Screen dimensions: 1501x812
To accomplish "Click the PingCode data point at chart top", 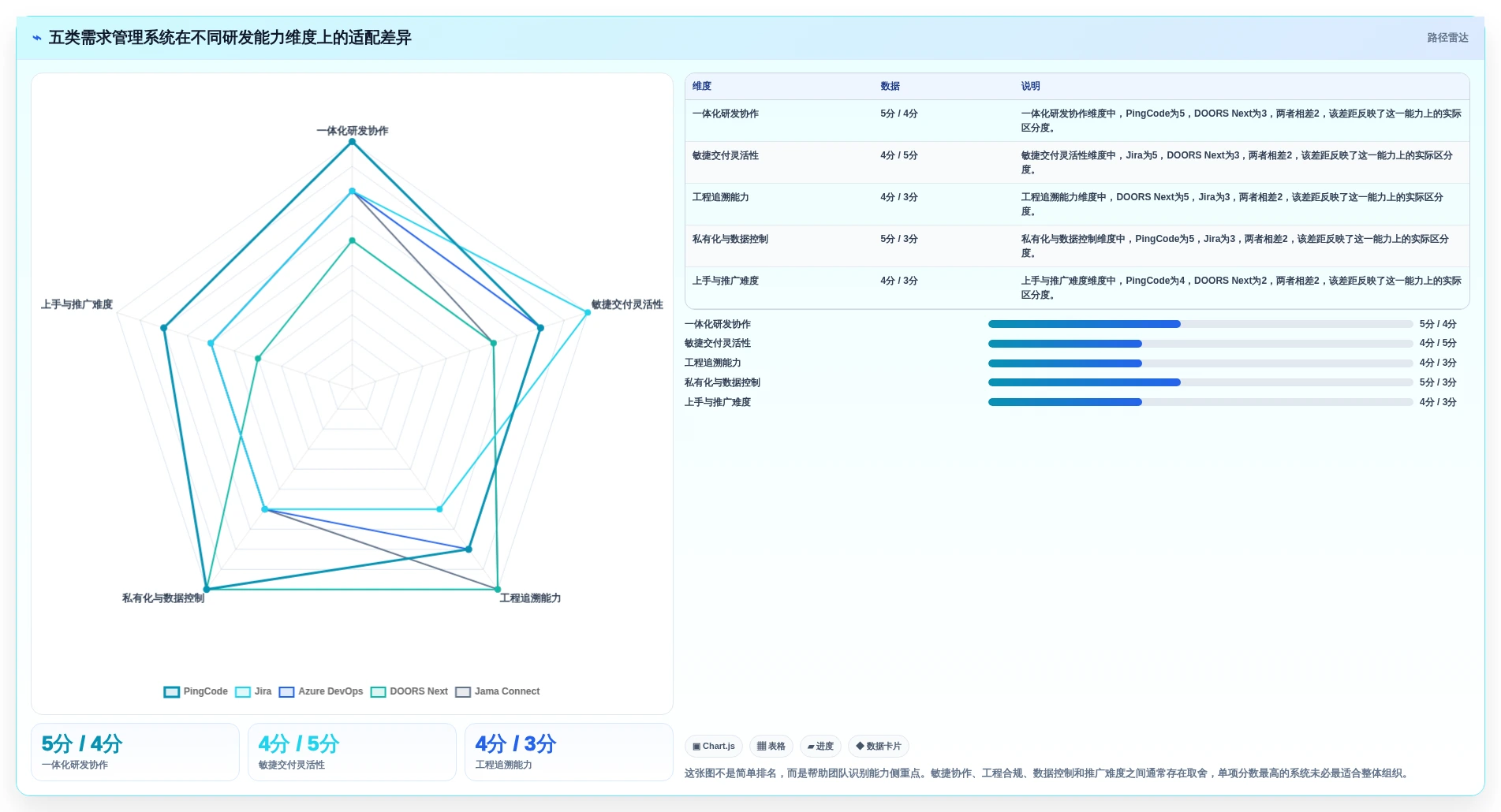I will (x=353, y=142).
